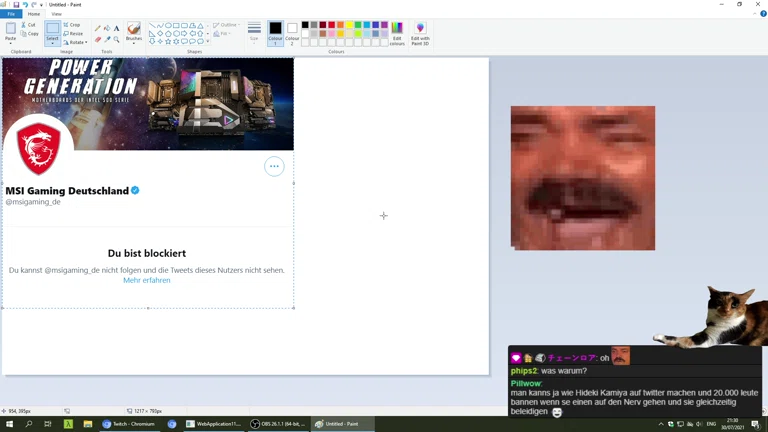
Task: Select the Text tool
Action: pos(117,28)
